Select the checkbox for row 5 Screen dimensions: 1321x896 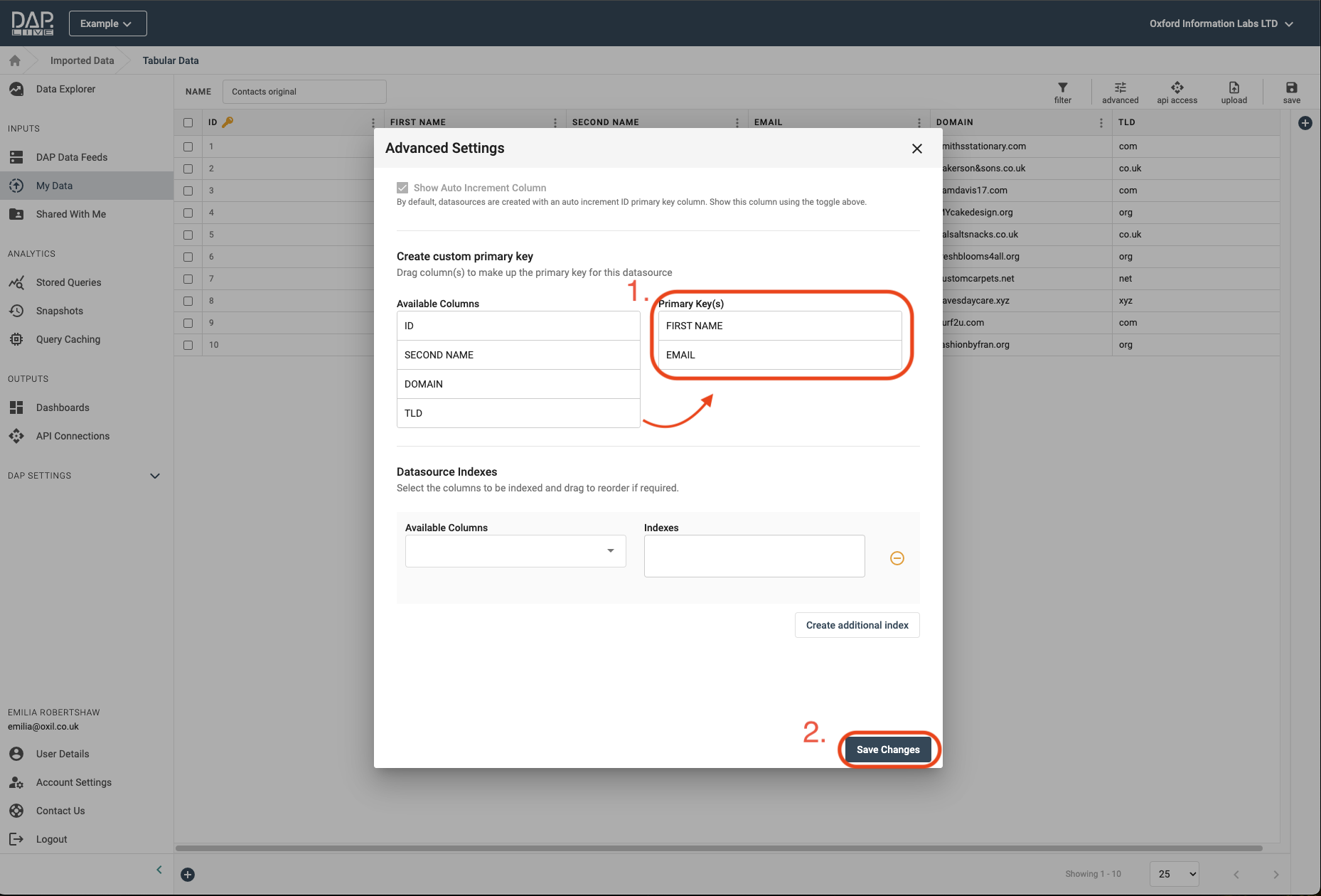tap(188, 235)
